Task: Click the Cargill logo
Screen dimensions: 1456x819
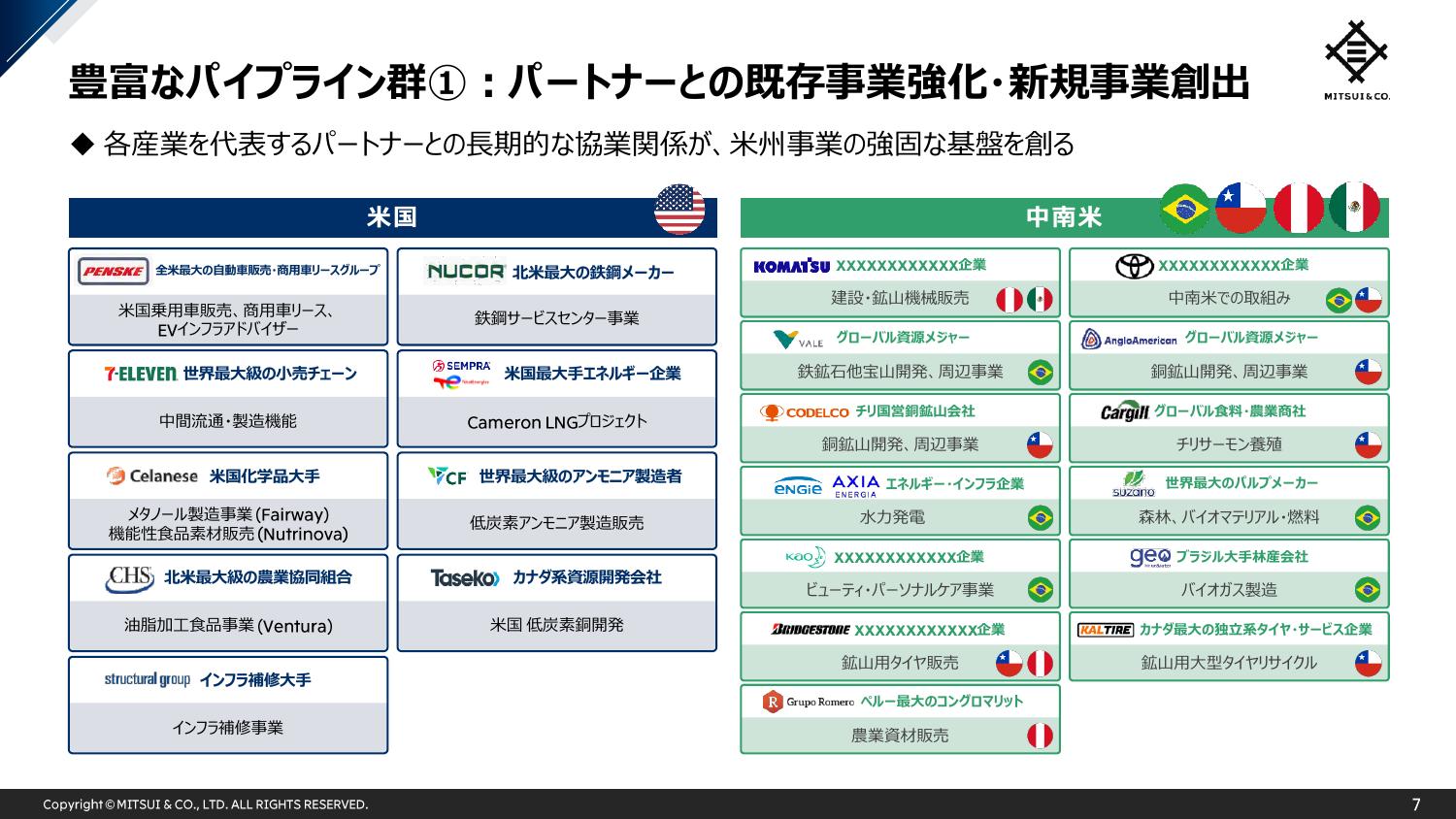Action: tap(1124, 411)
